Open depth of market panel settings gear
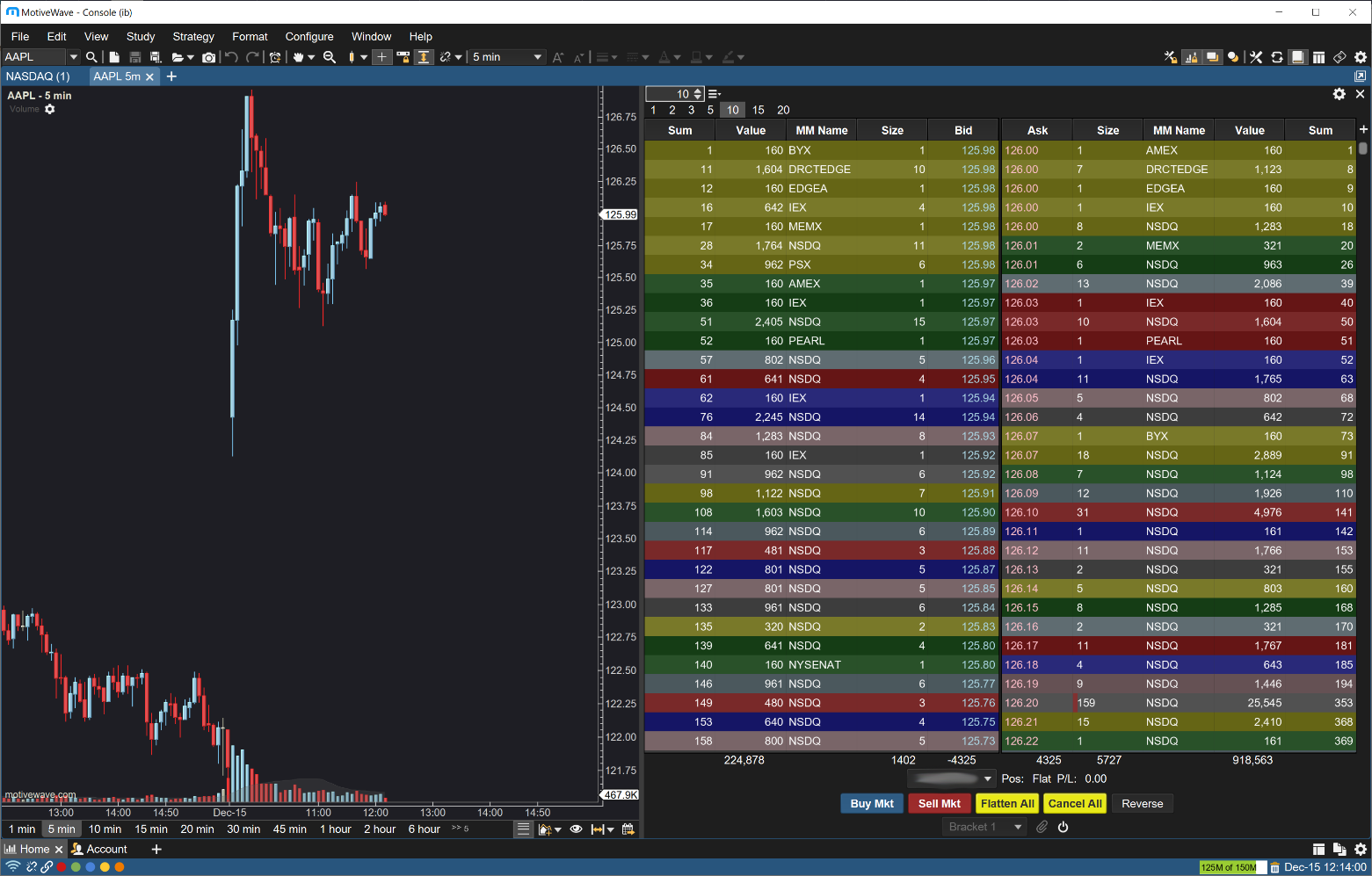The height and width of the screenshot is (876, 1372). [x=1339, y=94]
